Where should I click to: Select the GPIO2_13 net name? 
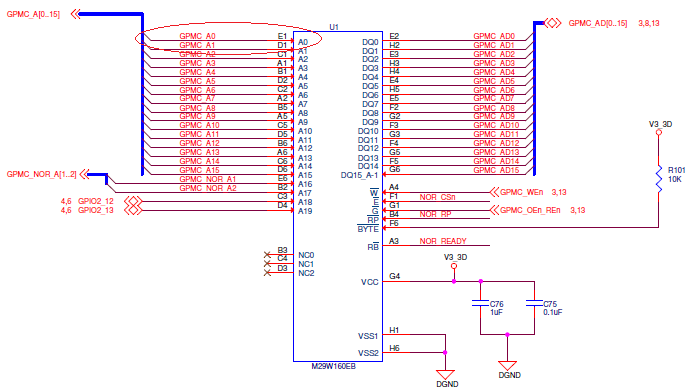tap(96, 210)
